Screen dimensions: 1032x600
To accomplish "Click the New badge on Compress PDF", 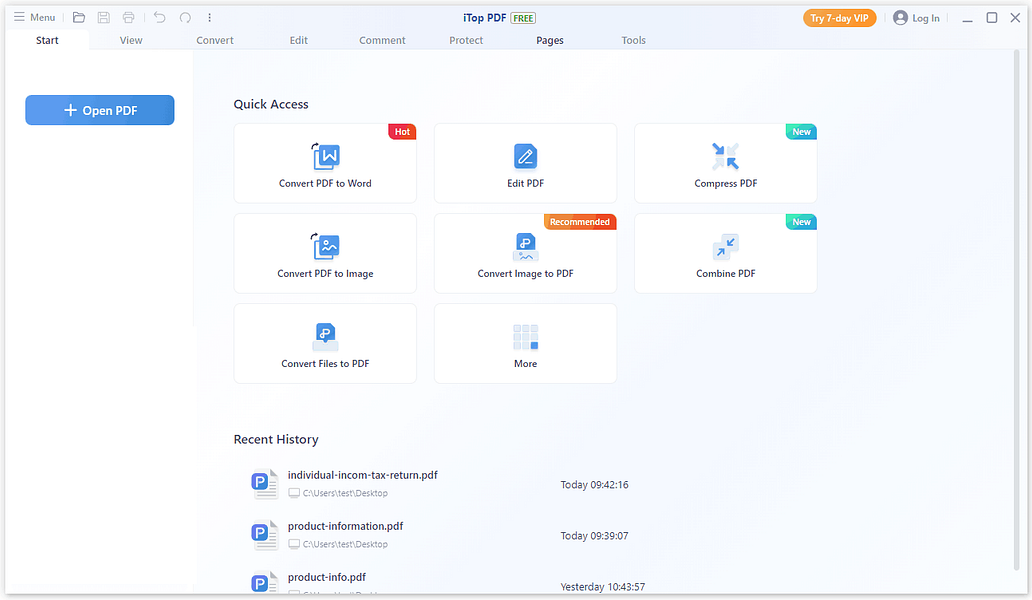I will 801,132.
